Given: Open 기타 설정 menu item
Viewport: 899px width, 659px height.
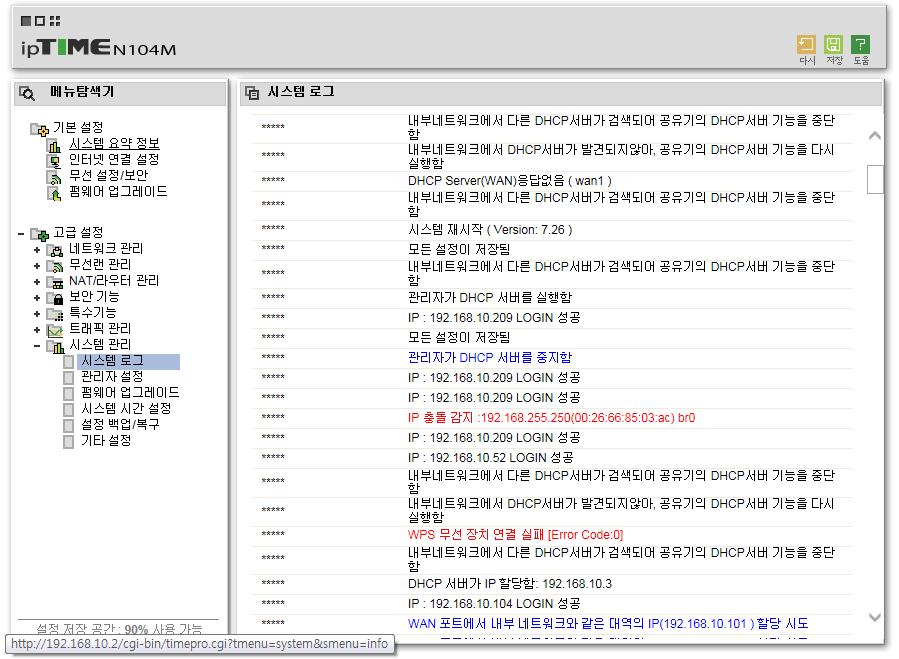Looking at the screenshot, I should coord(106,441).
